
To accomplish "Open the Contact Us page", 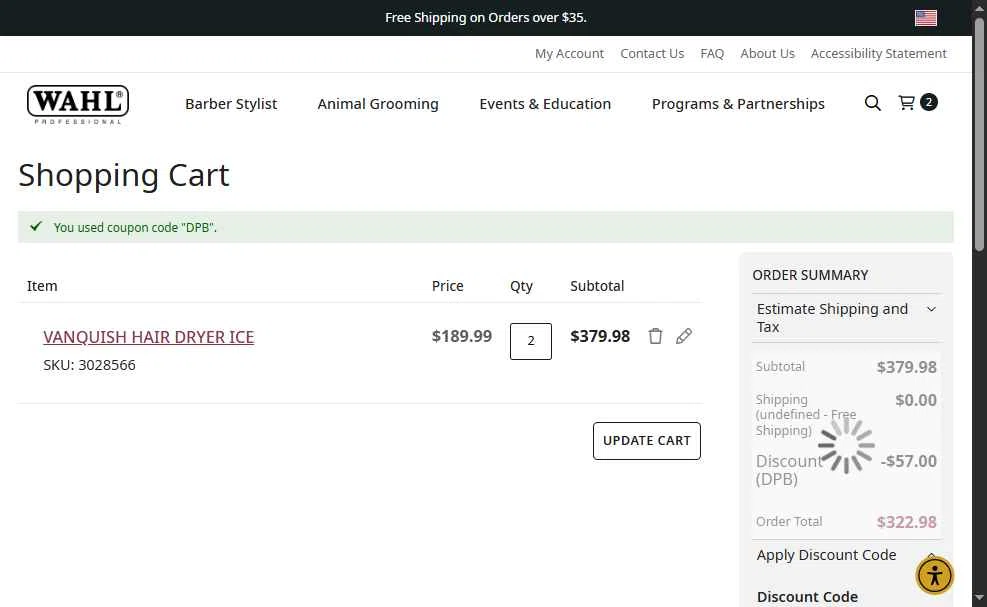I will (x=652, y=54).
